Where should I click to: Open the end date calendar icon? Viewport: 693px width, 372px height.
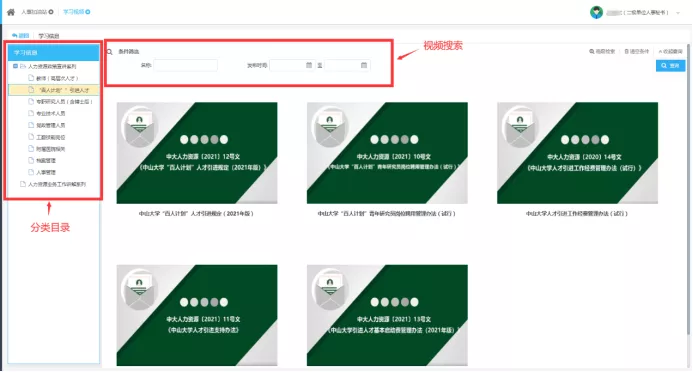tap(364, 65)
